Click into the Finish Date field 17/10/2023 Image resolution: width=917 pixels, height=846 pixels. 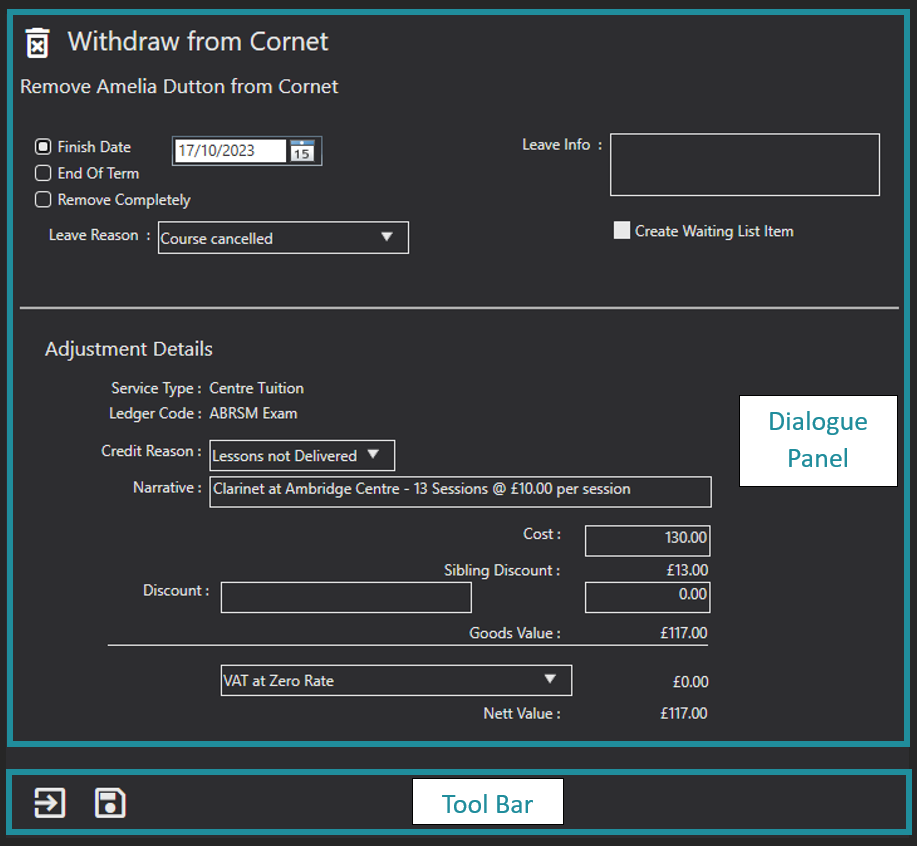coord(230,151)
